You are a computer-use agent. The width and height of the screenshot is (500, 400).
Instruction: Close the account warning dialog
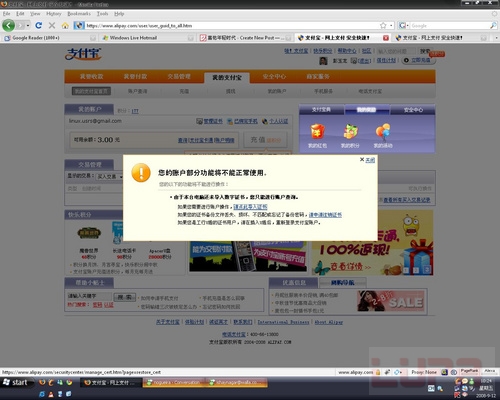[x=367, y=160]
